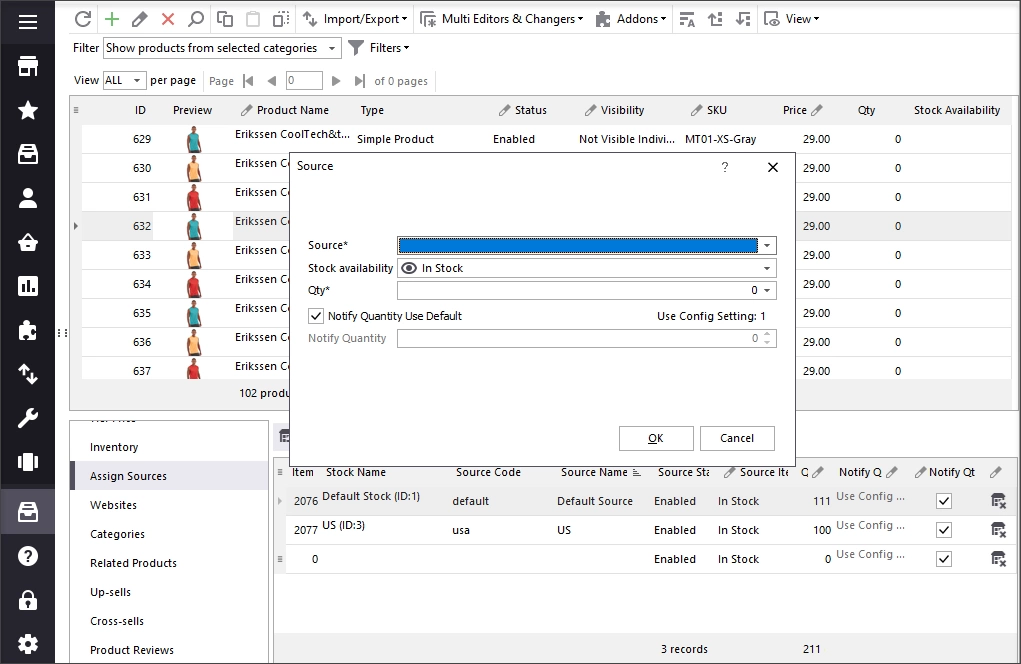Screen dimensions: 1021x664
Task: Open the lock icon in sidebar
Action: click(x=27, y=600)
